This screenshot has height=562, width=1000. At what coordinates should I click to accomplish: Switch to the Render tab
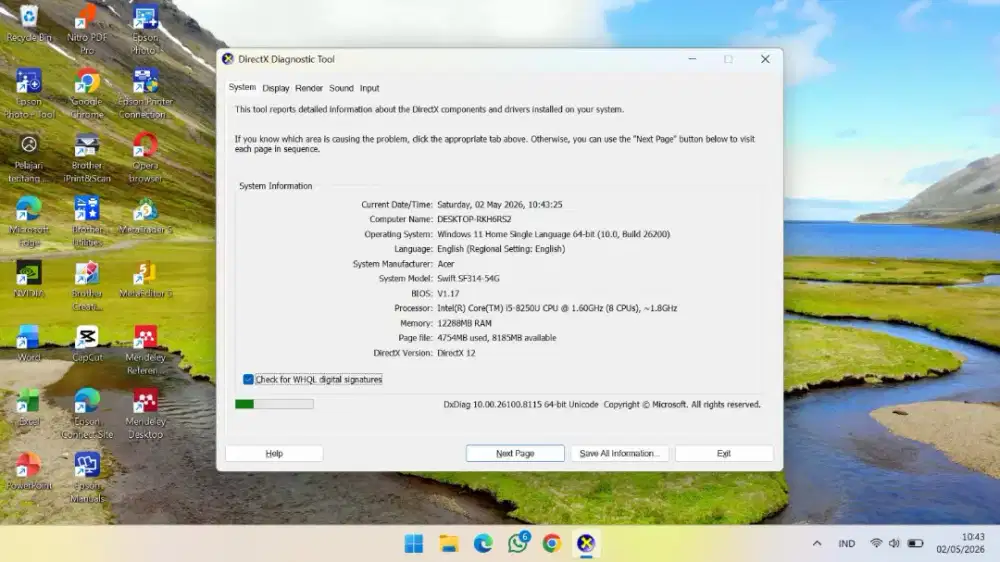pyautogui.click(x=309, y=88)
